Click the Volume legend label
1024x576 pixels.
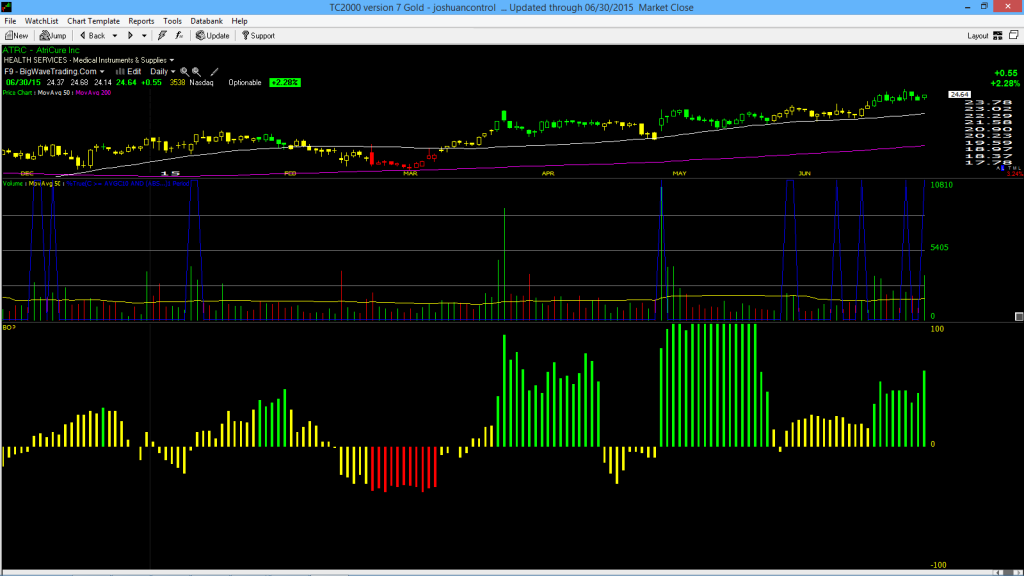pos(13,184)
